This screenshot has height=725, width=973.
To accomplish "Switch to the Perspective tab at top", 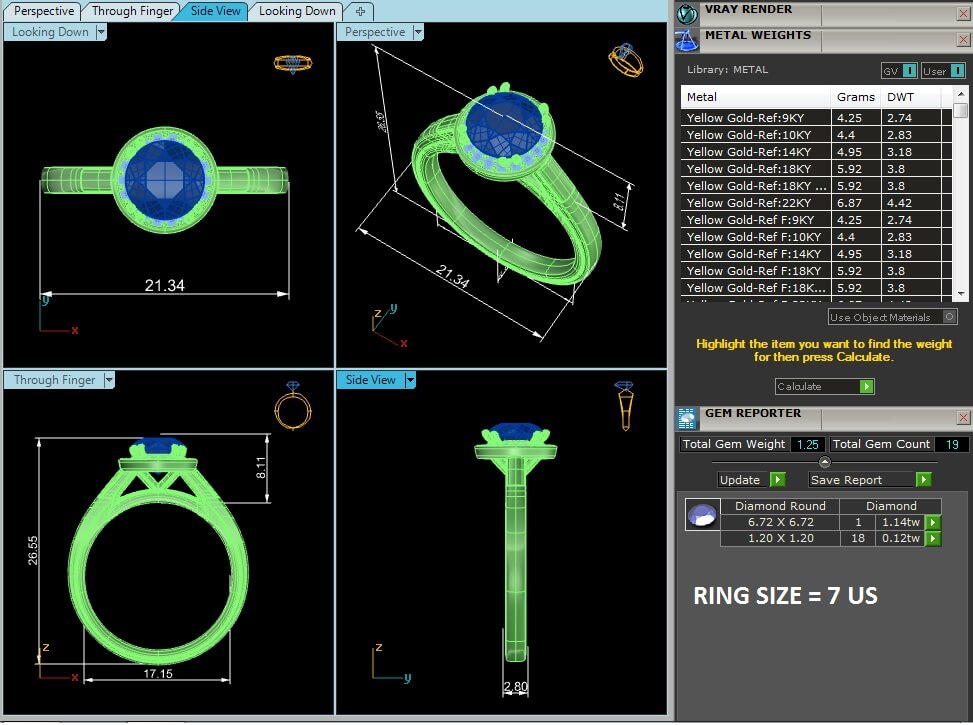I will point(43,11).
